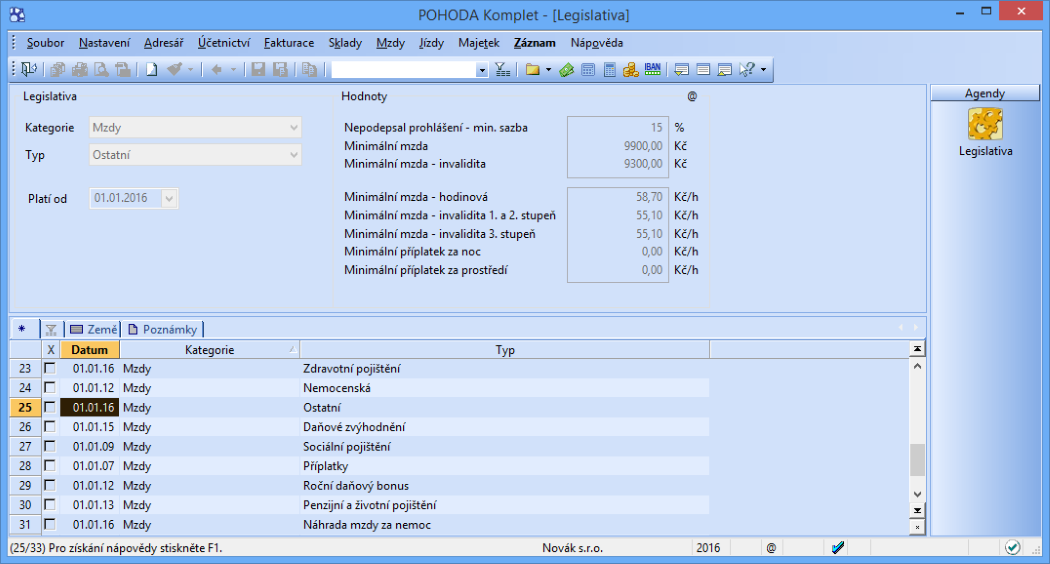Click the blue checkmark icon in status bar
1050x564 pixels.
click(x=838, y=548)
